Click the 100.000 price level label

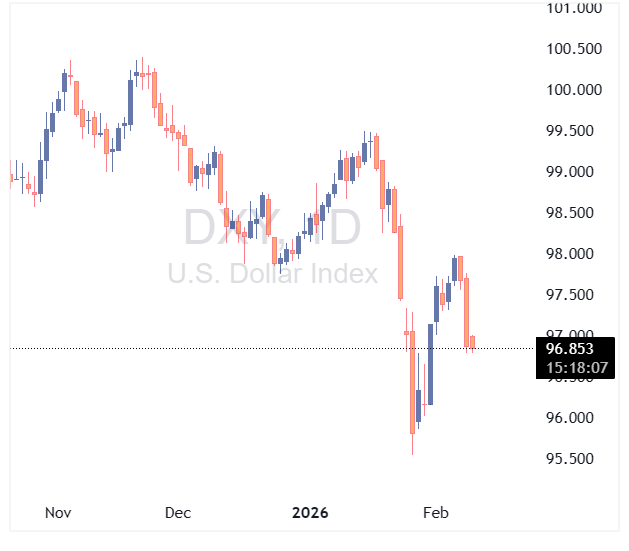pyautogui.click(x=574, y=90)
